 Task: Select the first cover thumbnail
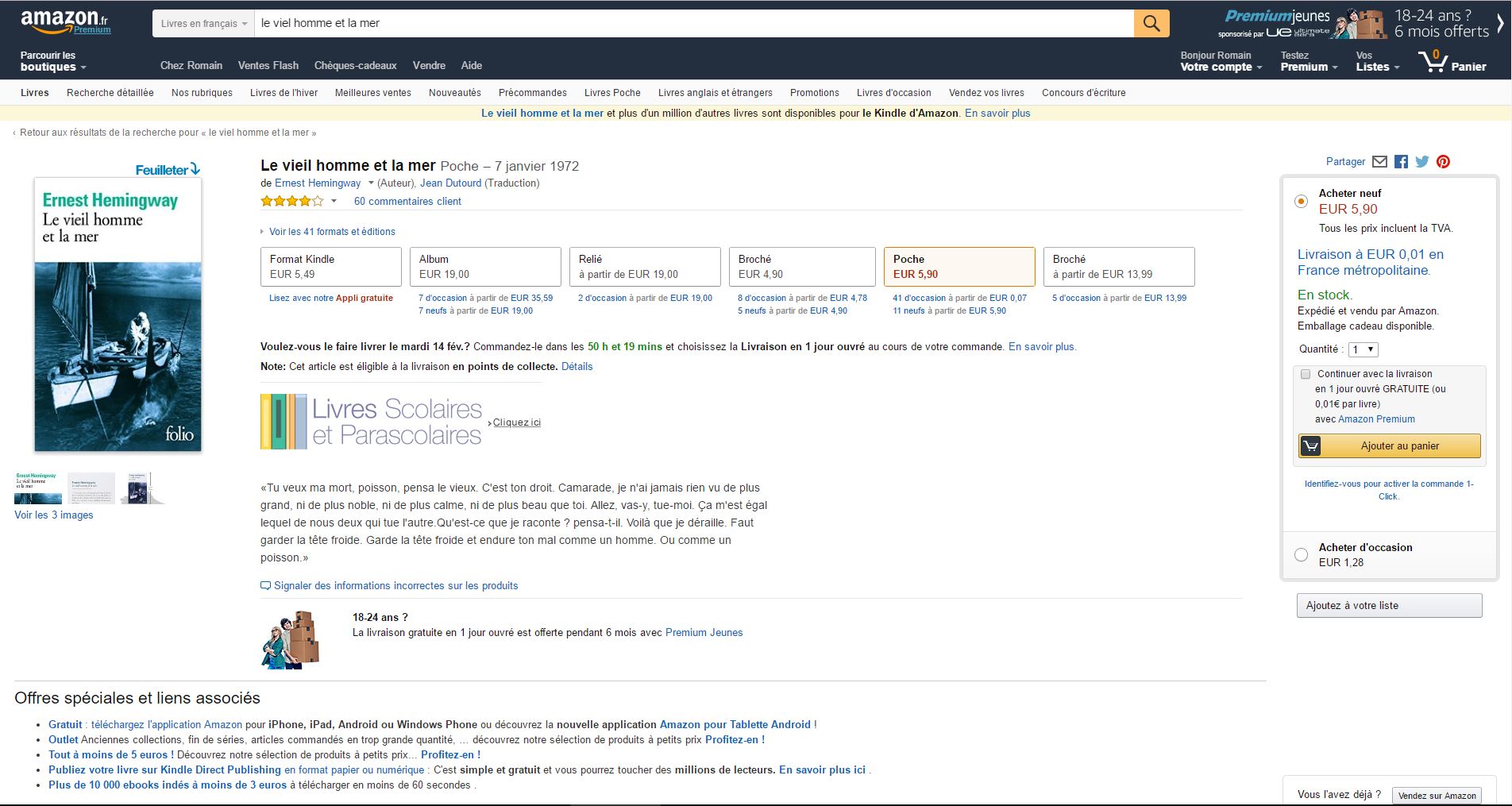[x=38, y=488]
